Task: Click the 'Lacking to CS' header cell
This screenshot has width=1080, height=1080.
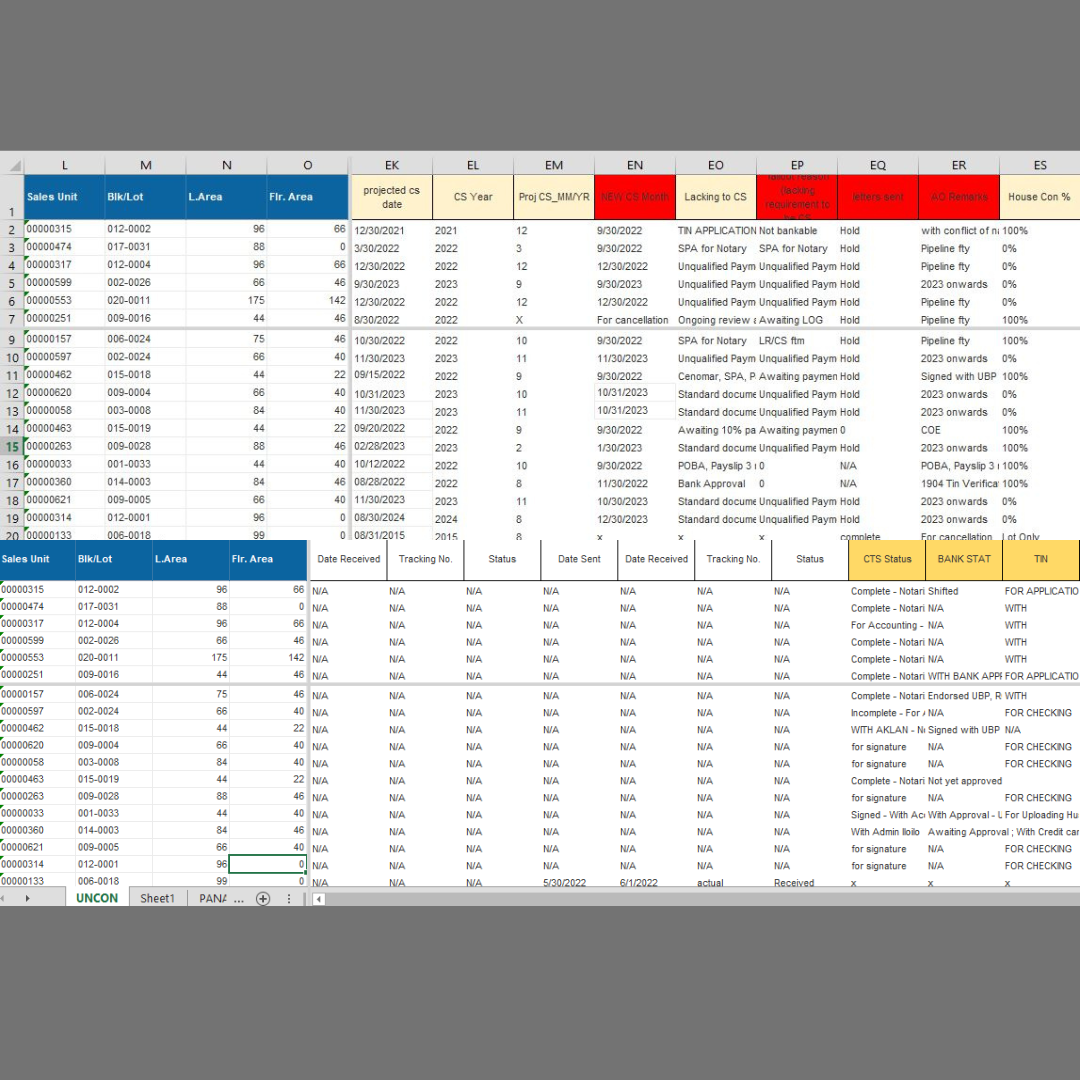Action: point(716,197)
